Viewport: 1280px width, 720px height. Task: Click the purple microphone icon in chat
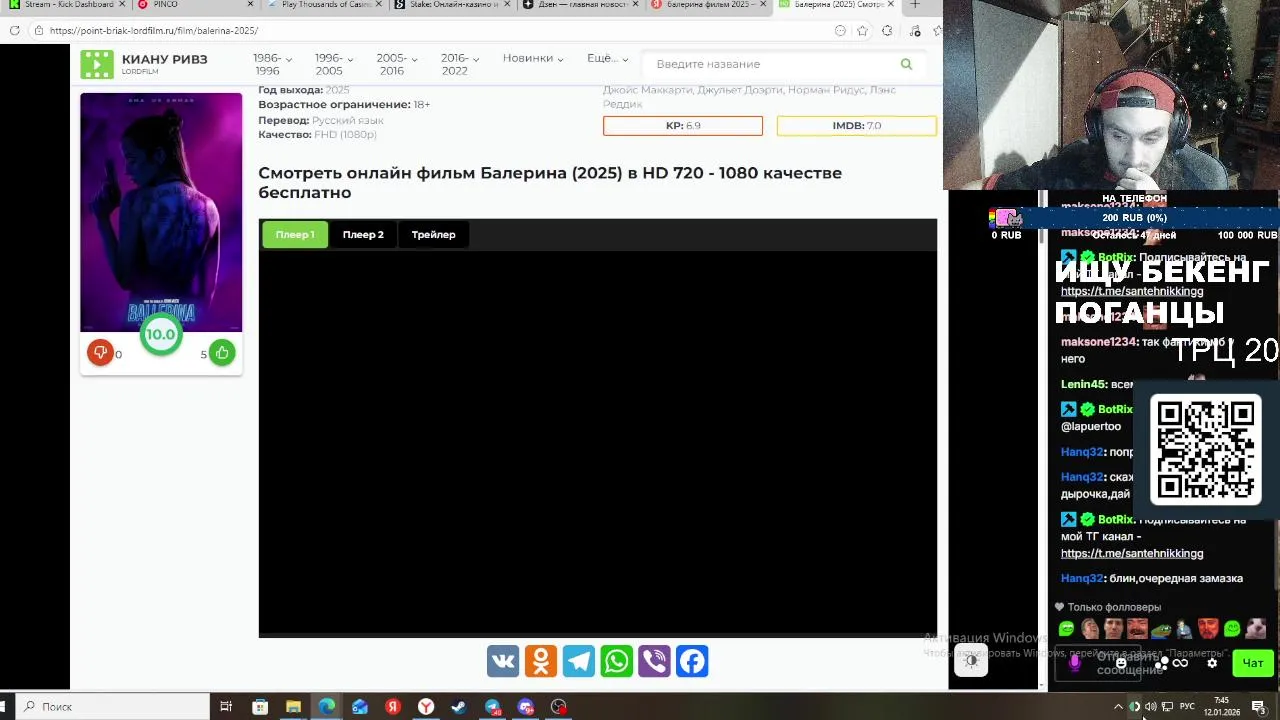point(1075,662)
